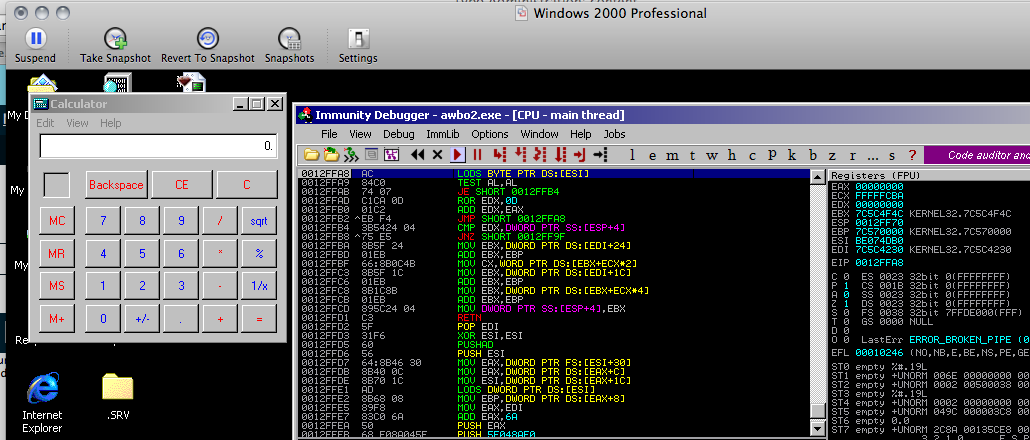Open Calculator's Edit menu
1030x440 pixels.
[x=45, y=123]
